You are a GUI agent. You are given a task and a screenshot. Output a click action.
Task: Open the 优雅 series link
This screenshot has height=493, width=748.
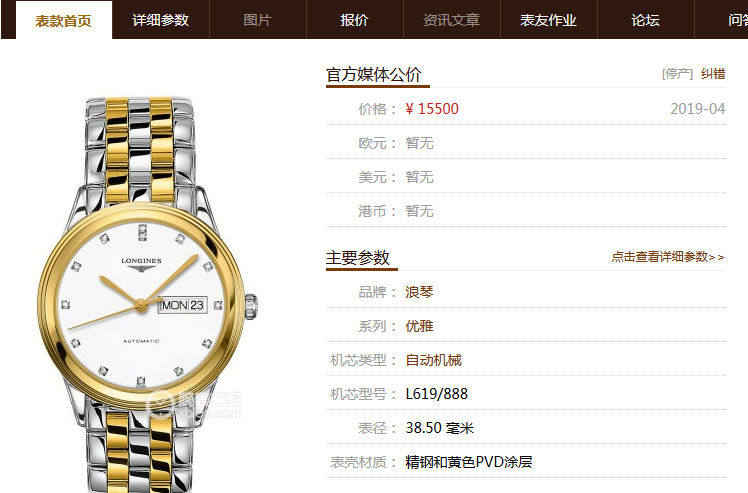(419, 326)
